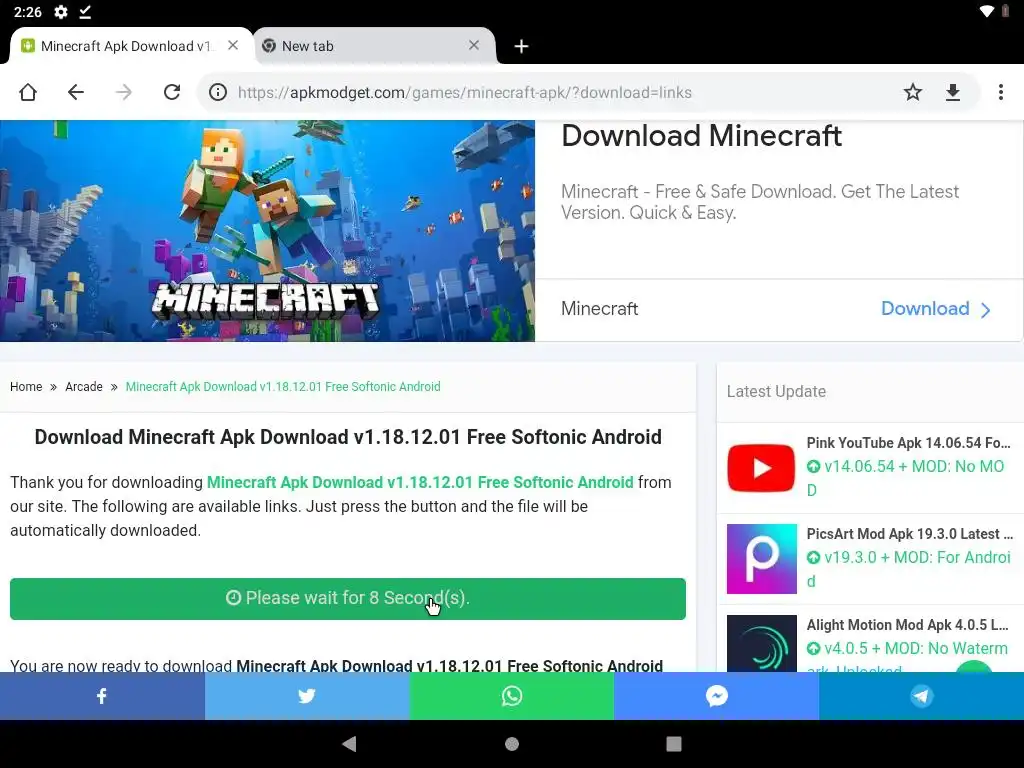Click the v19.3.0 + MOD version text
The image size is (1024, 768).
pyautogui.click(x=908, y=569)
